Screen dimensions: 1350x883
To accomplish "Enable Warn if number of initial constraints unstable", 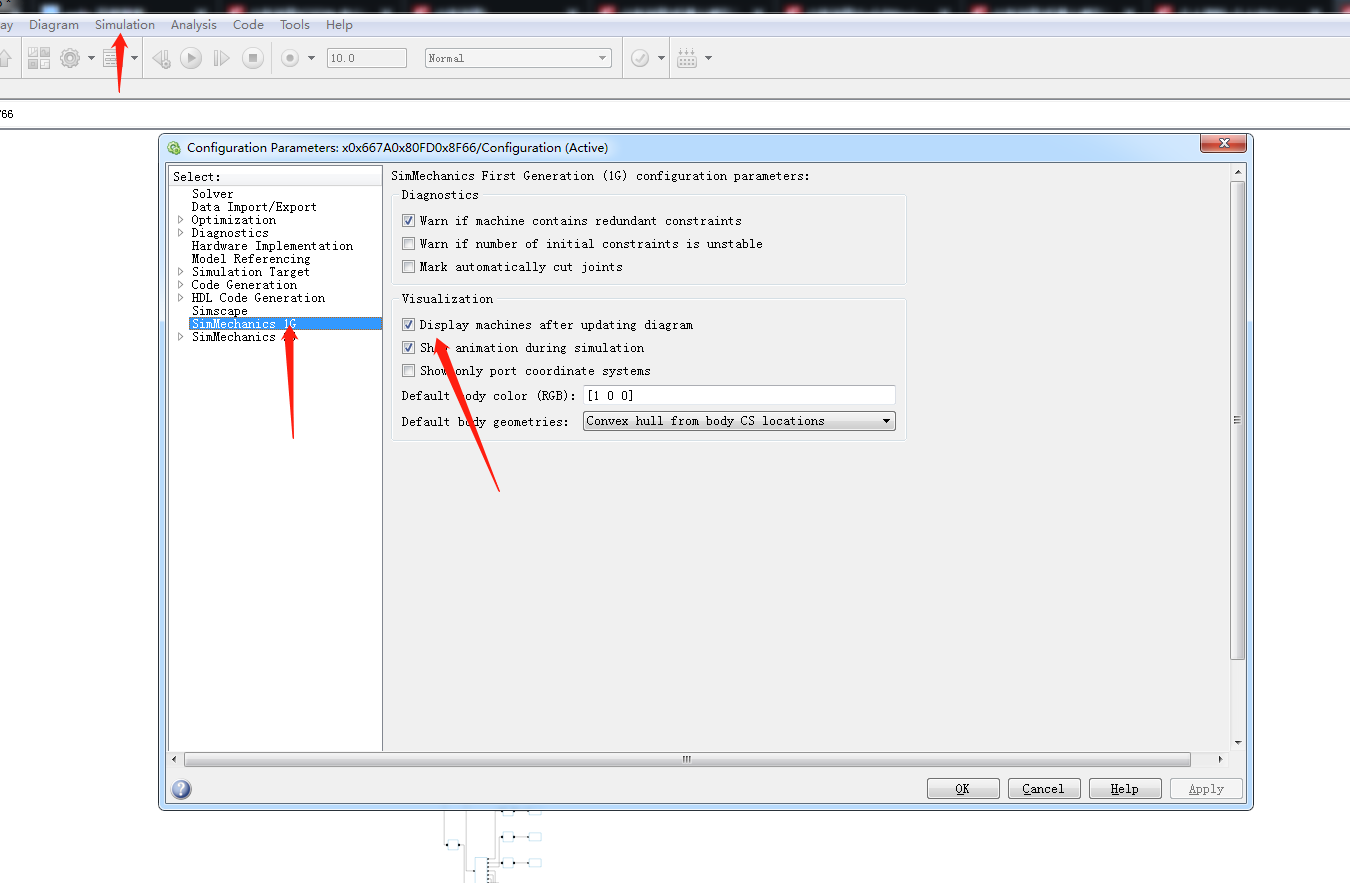I will click(408, 244).
